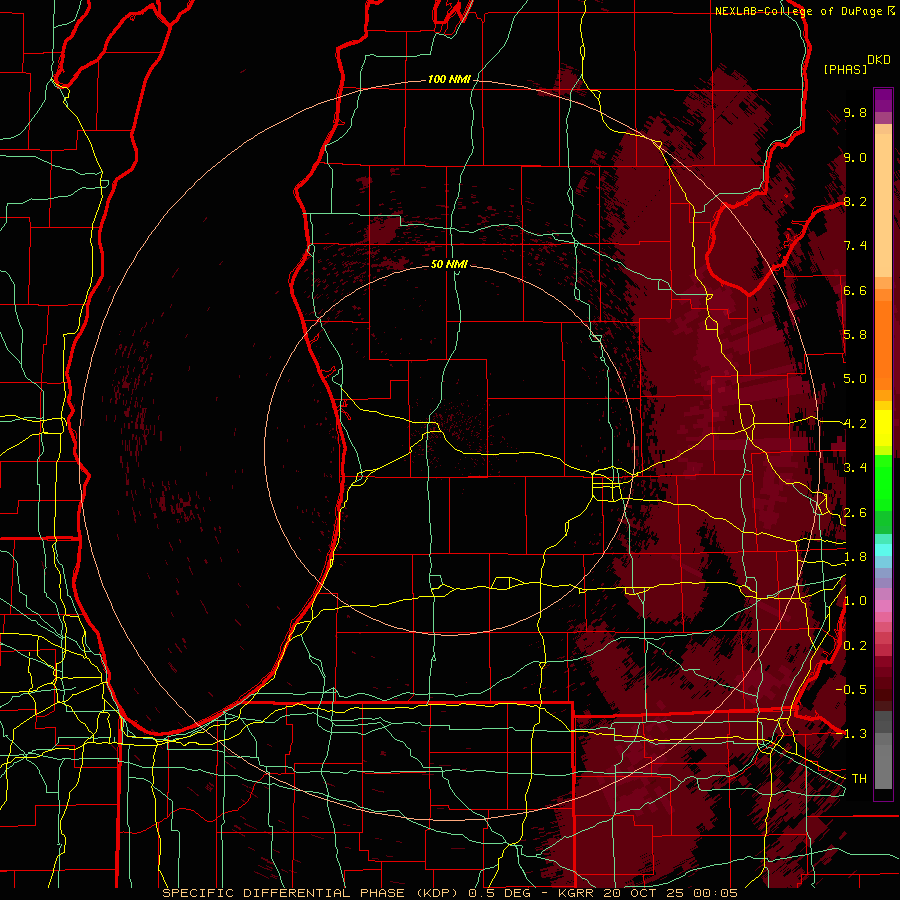Click the yellow segment of color bar
The height and width of the screenshot is (900, 900).
click(883, 428)
